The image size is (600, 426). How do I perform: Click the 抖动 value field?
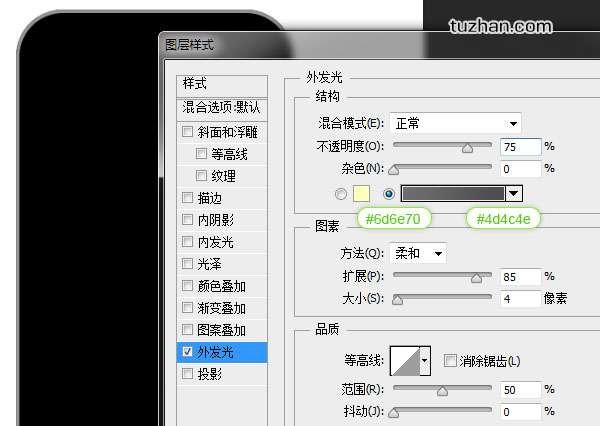(521, 411)
